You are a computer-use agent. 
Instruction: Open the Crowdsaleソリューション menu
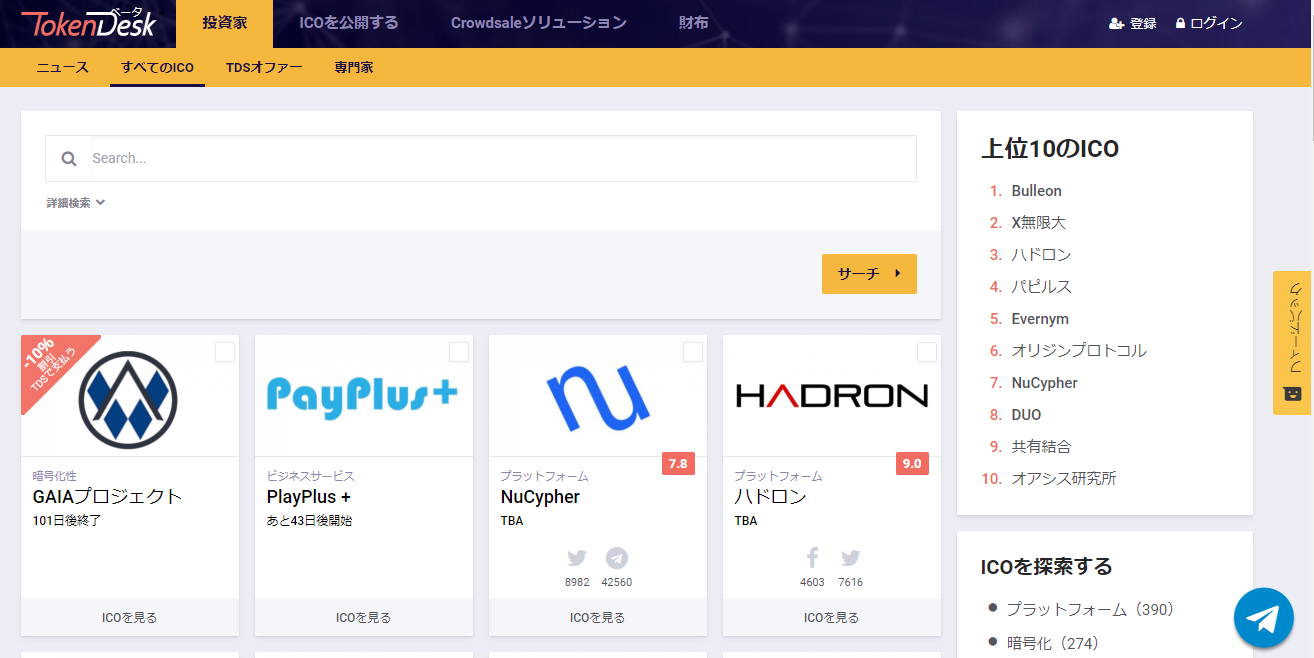[538, 23]
